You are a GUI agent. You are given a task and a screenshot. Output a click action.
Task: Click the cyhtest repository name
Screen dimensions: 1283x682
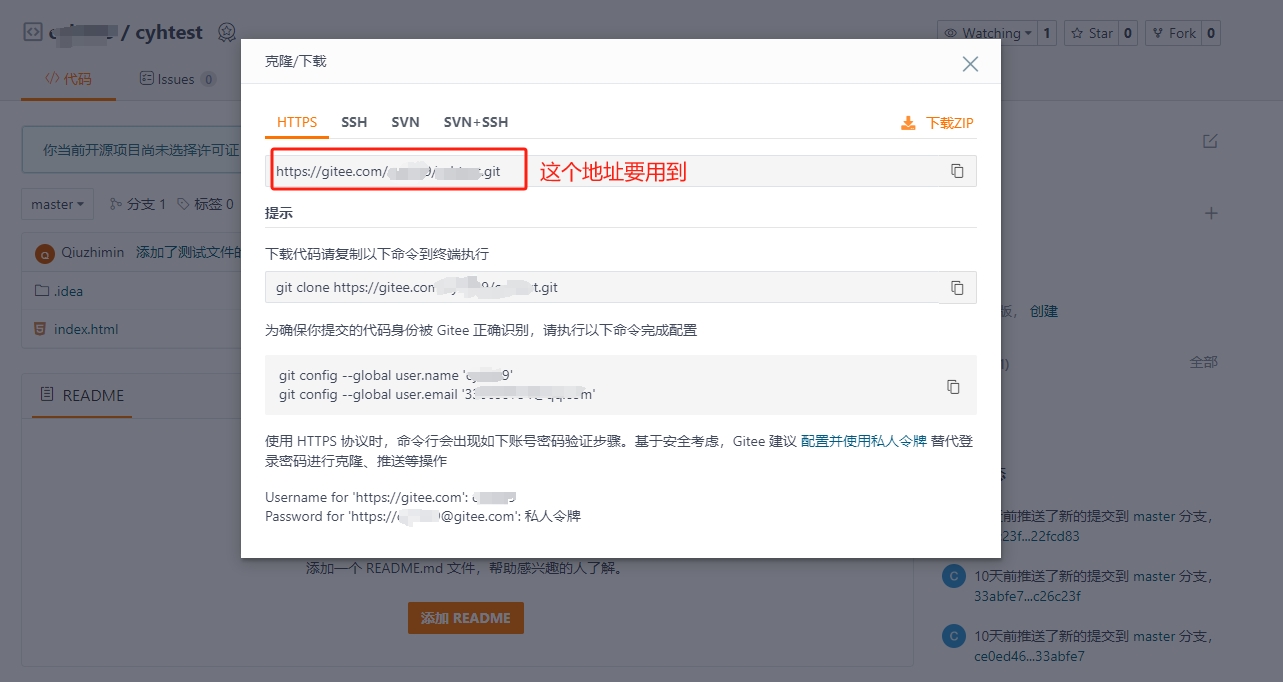point(169,33)
